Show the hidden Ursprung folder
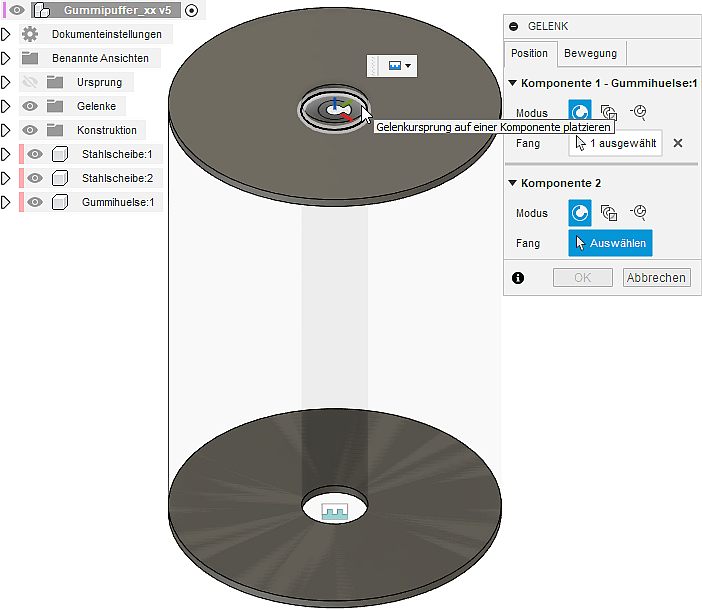The width and height of the screenshot is (702, 610). click(x=30, y=82)
